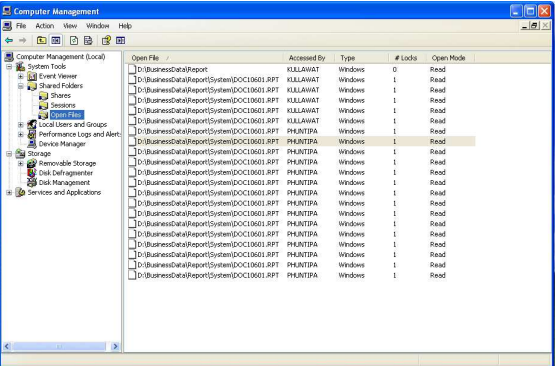Click the Forward arrow toolbar button
The image size is (556, 366).
[22, 40]
